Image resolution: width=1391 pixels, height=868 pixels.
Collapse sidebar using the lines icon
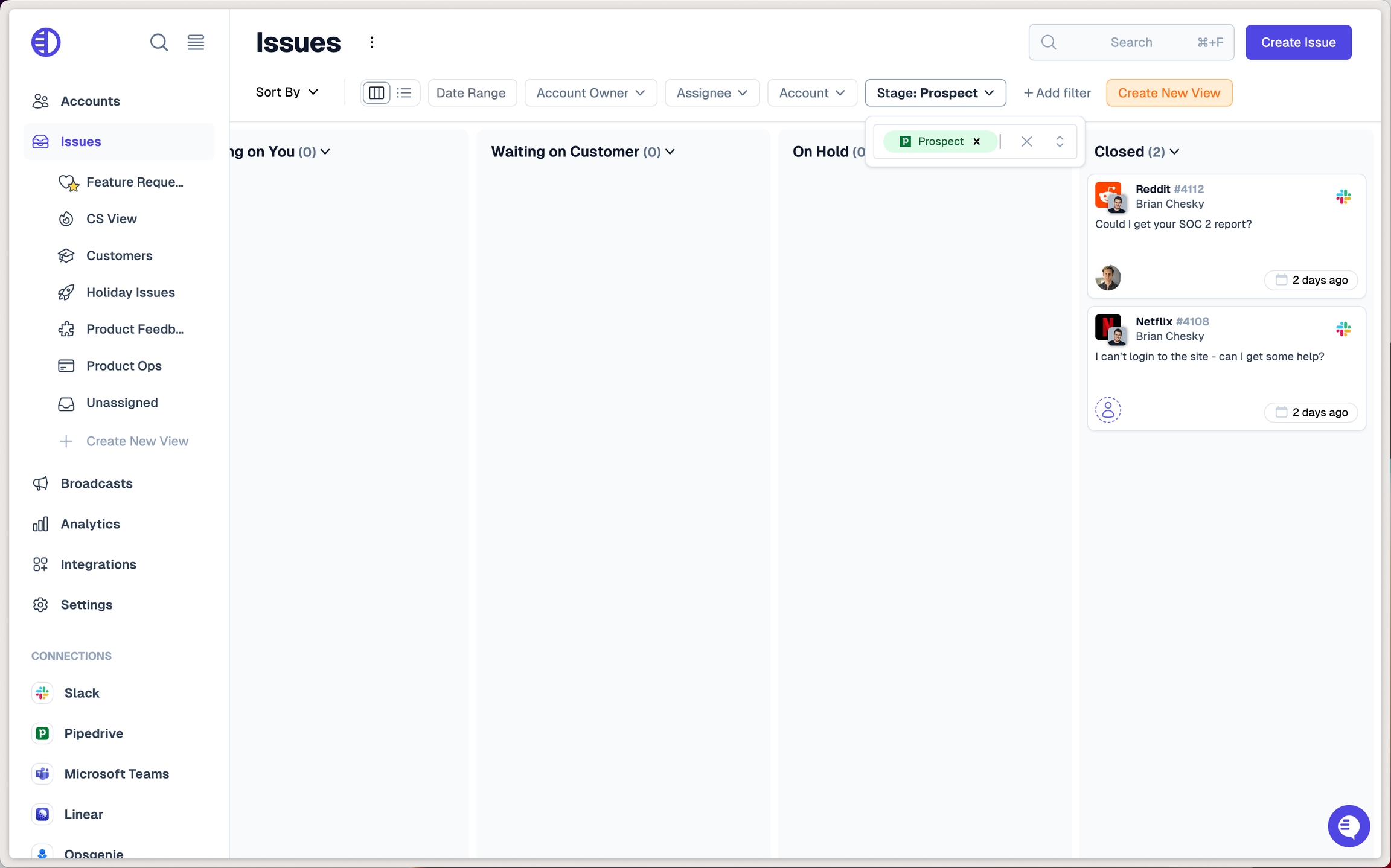196,42
